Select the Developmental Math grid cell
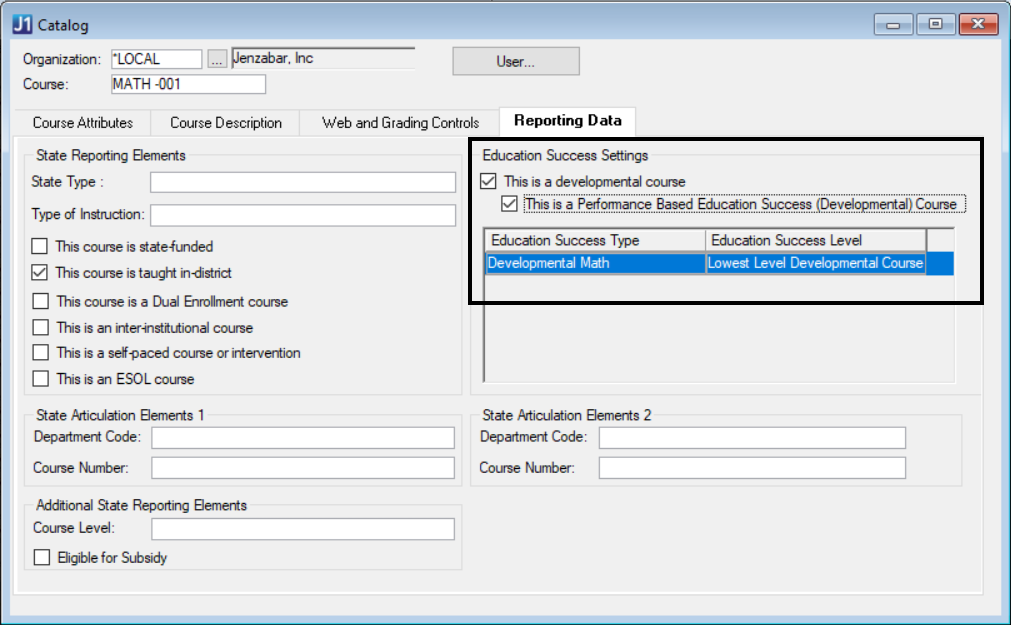This screenshot has width=1011, height=625. click(595, 264)
